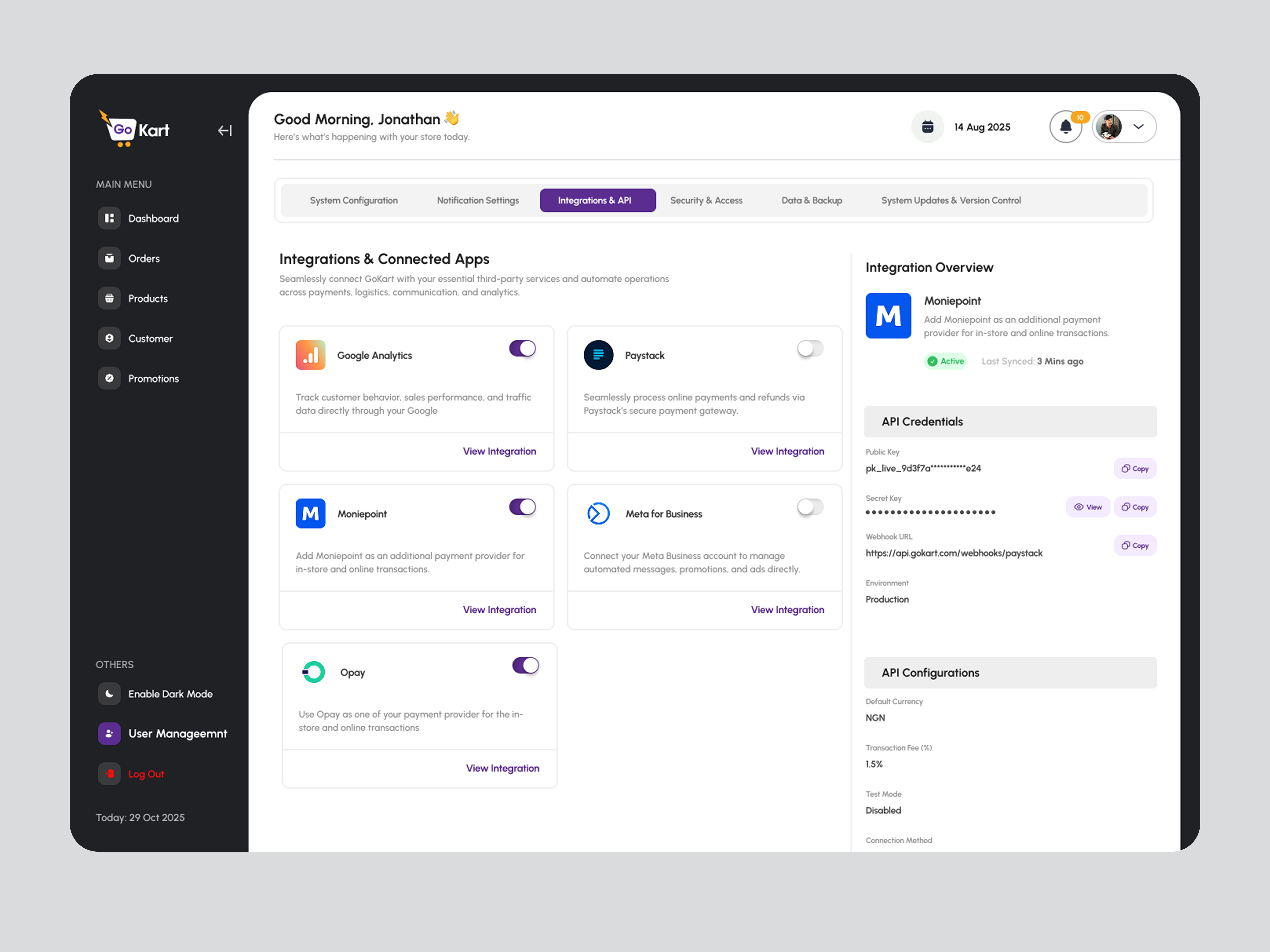This screenshot has height=952, width=1270.
Task: Click the user avatar photo
Action: 1109,127
